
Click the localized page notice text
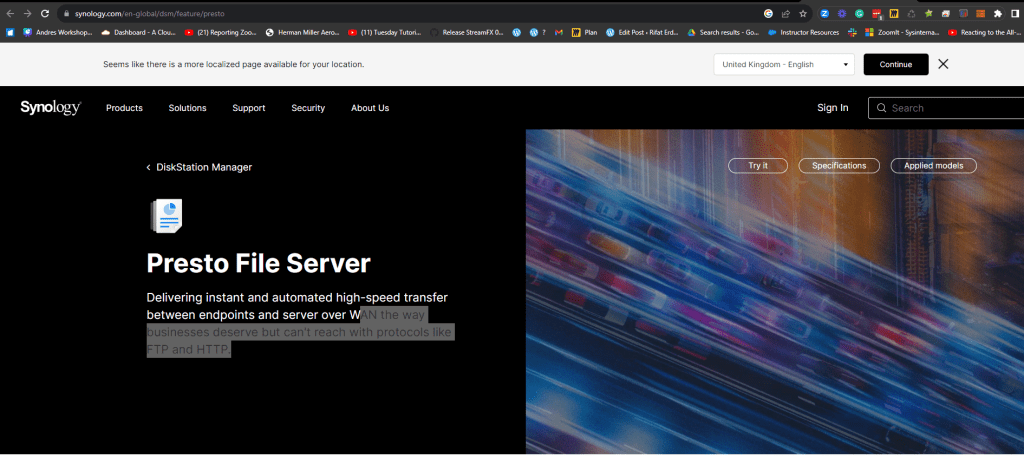[234, 64]
